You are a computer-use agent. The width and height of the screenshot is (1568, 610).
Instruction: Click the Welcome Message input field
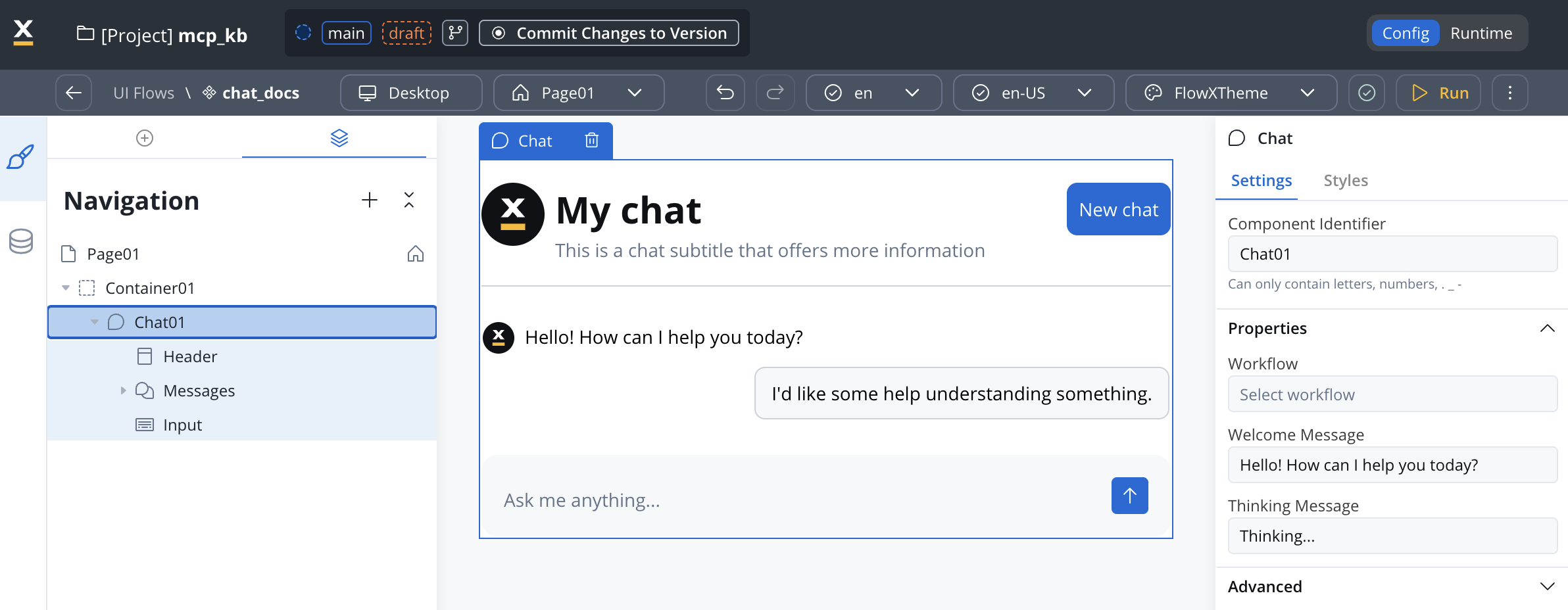pyautogui.click(x=1392, y=465)
